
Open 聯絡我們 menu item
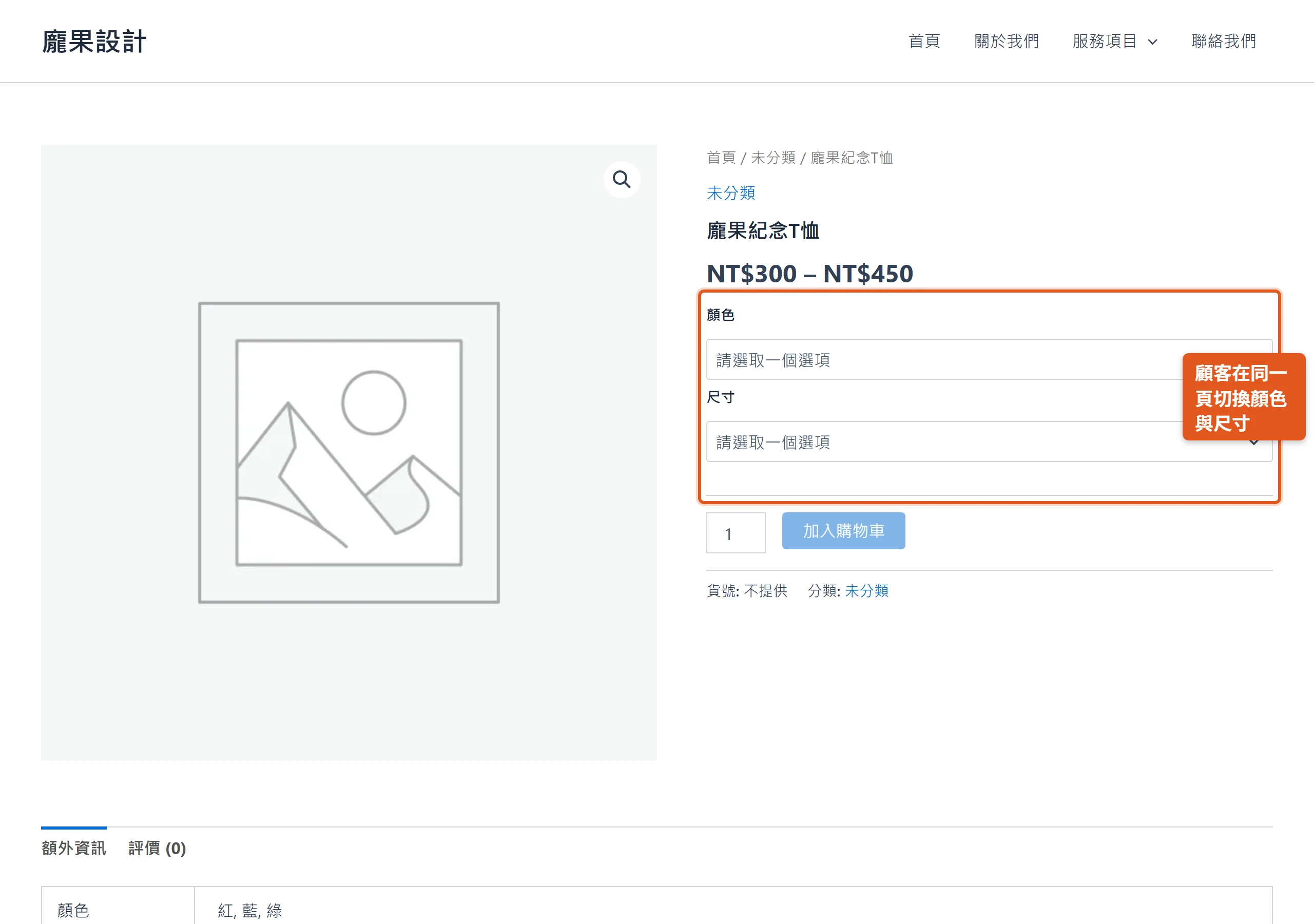[1224, 41]
